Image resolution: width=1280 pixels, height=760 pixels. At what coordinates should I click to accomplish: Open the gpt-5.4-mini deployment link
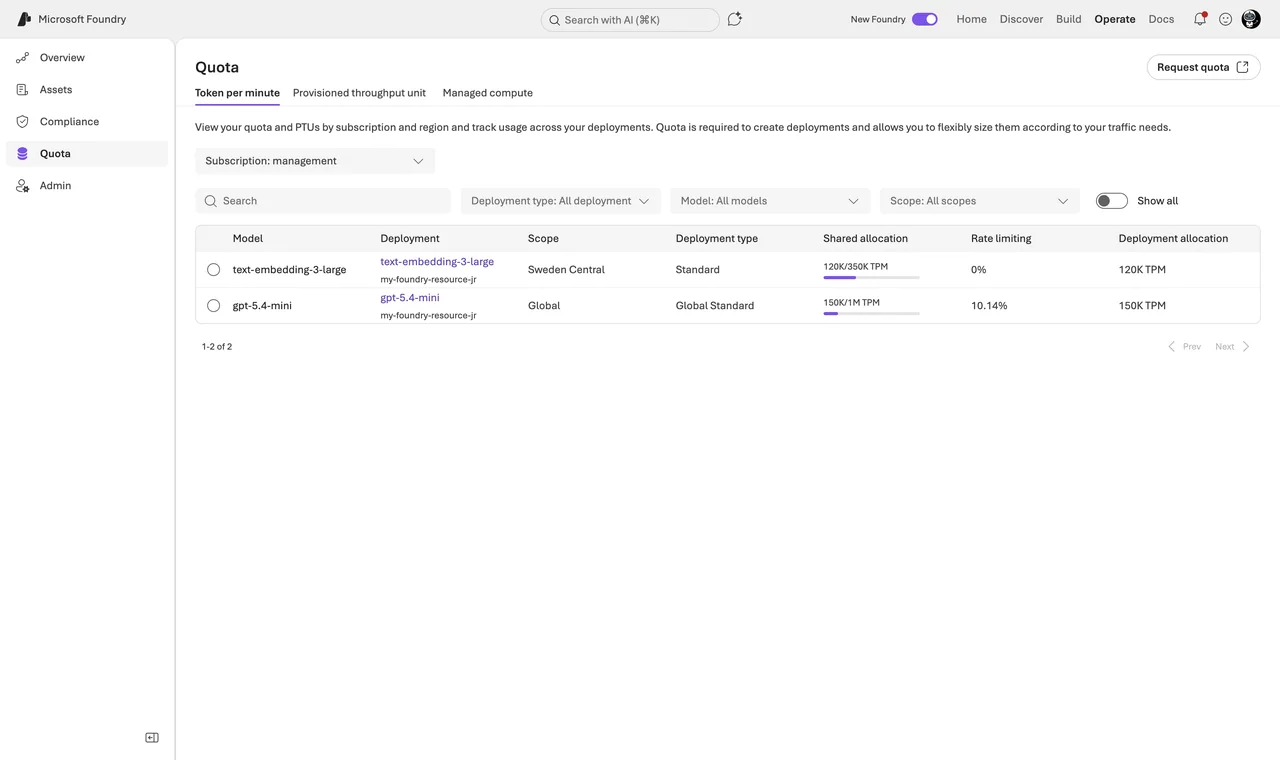point(410,298)
